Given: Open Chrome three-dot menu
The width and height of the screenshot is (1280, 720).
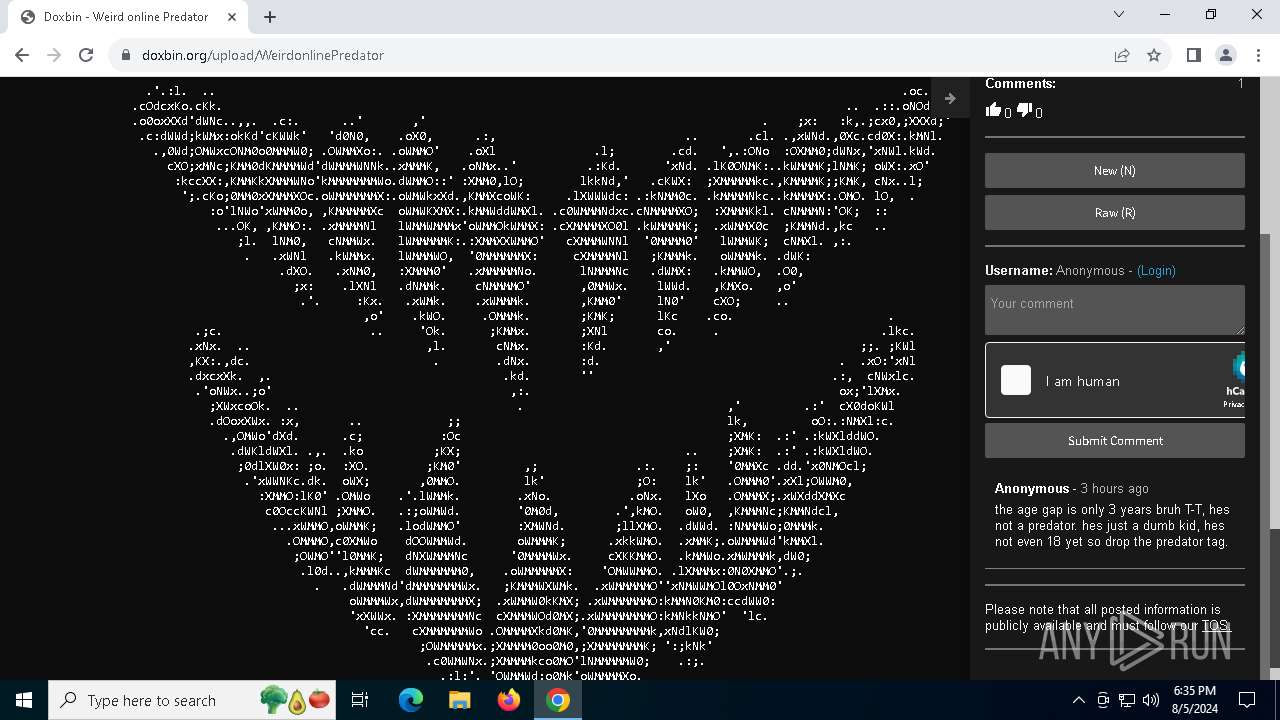Looking at the screenshot, I should [1258, 55].
